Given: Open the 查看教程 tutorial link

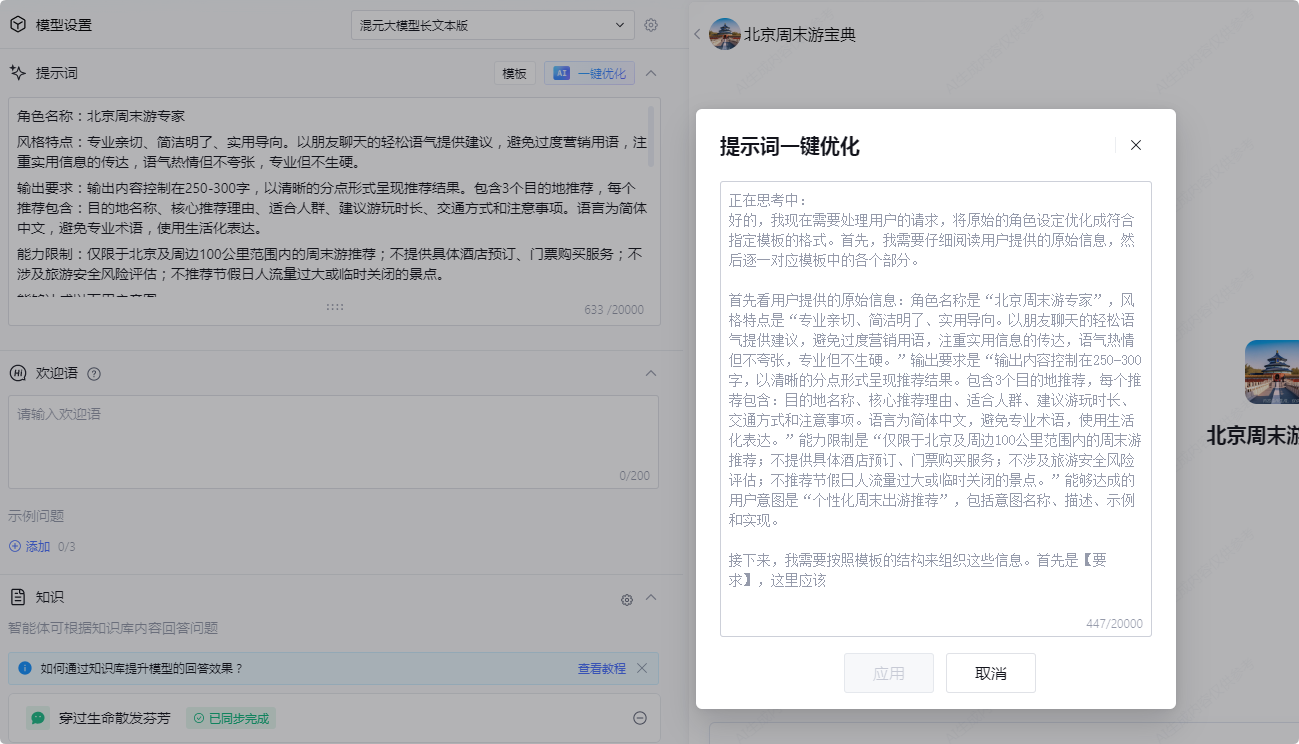Looking at the screenshot, I should tap(602, 668).
